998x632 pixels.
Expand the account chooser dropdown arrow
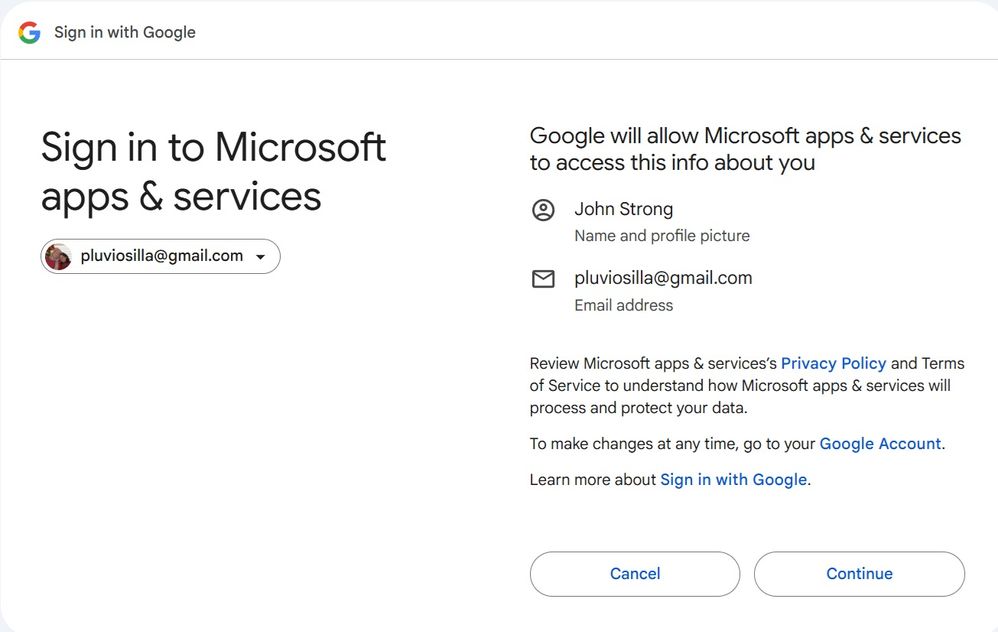point(261,257)
